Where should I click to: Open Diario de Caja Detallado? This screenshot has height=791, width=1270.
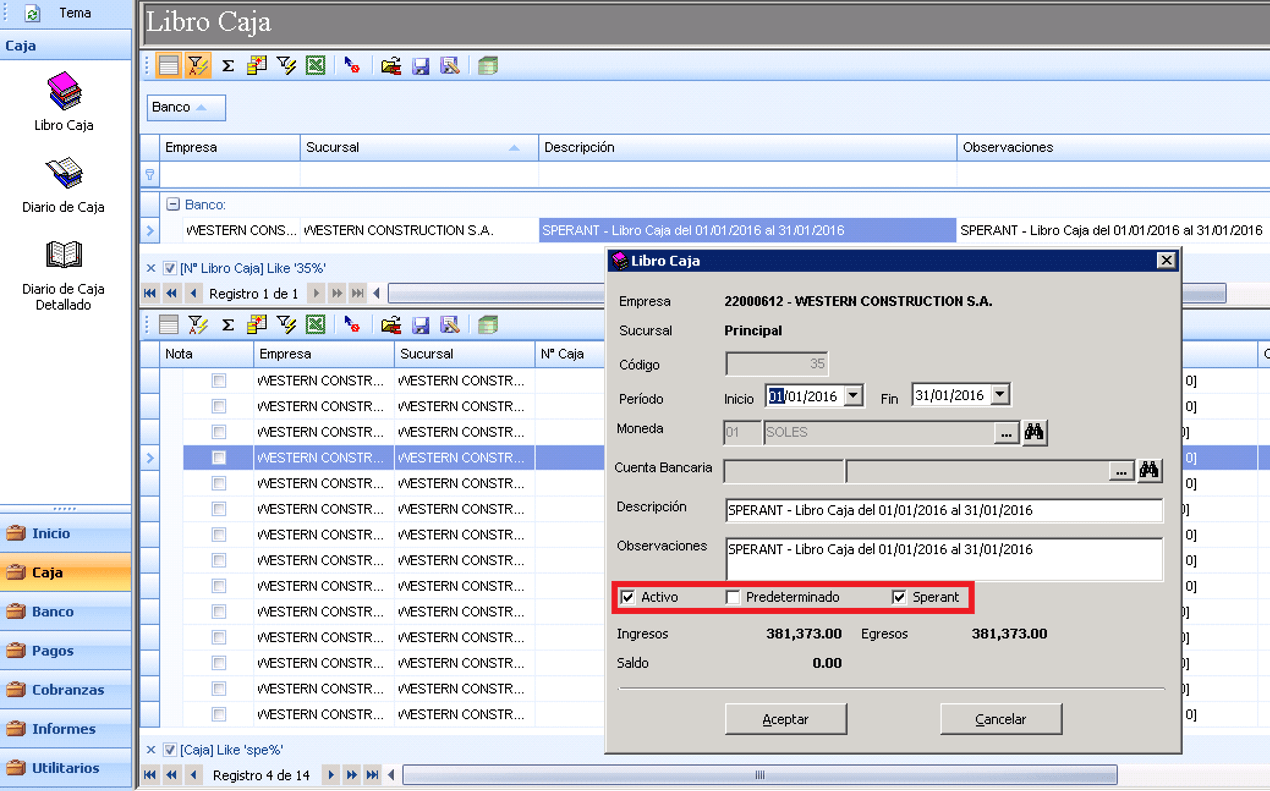(x=64, y=255)
